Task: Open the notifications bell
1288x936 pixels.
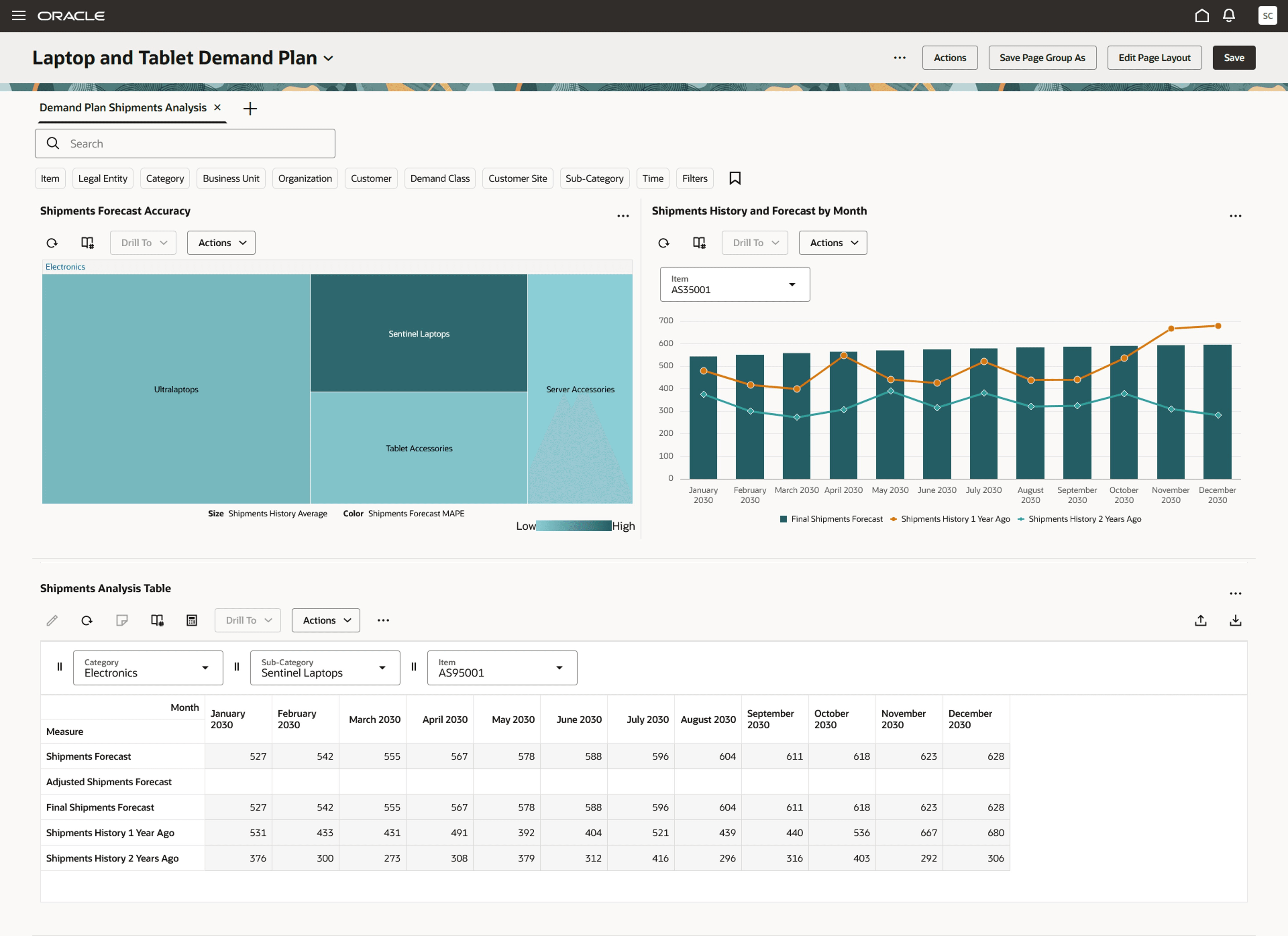Action: [1228, 15]
